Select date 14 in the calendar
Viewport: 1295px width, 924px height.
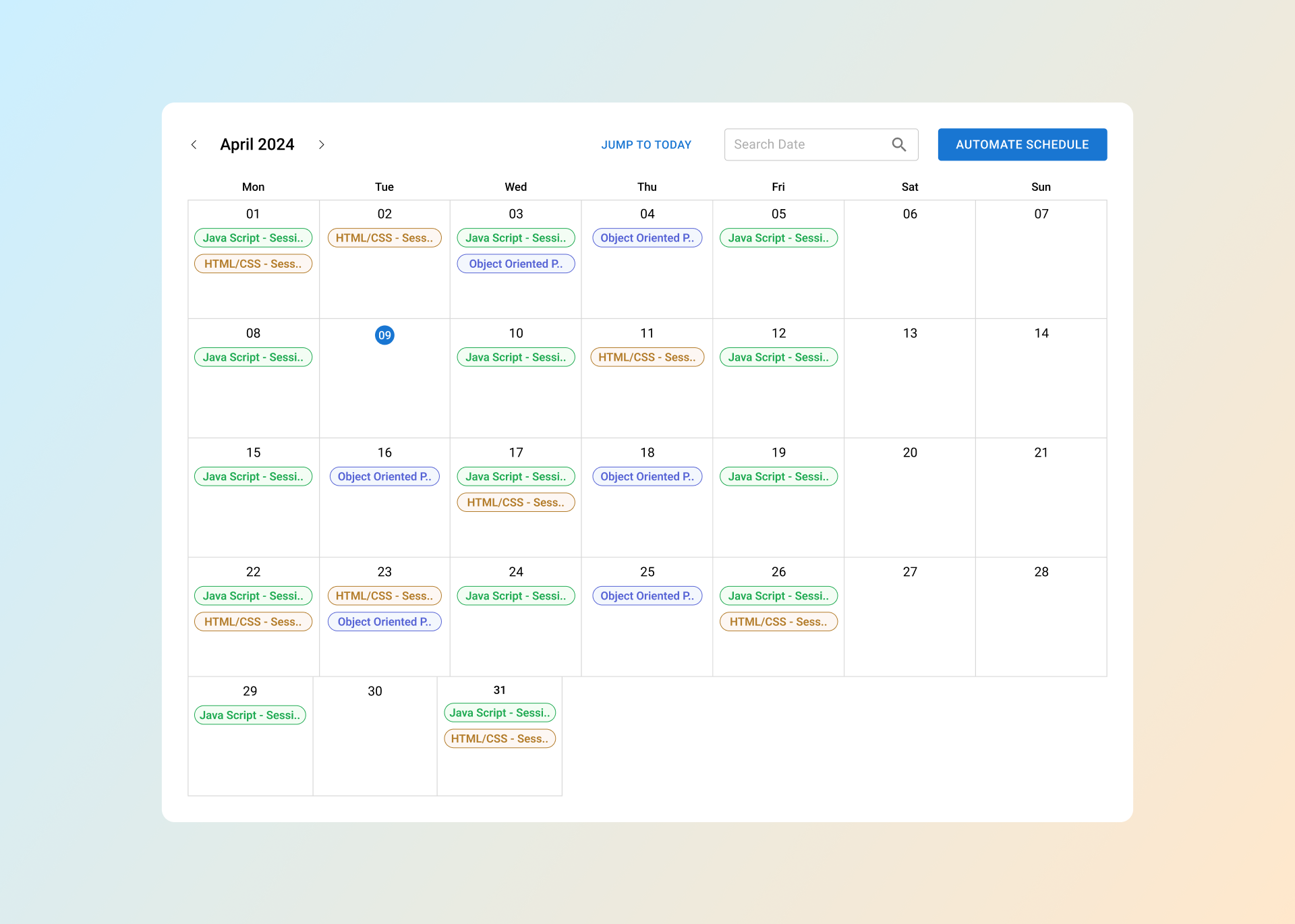tap(1041, 333)
